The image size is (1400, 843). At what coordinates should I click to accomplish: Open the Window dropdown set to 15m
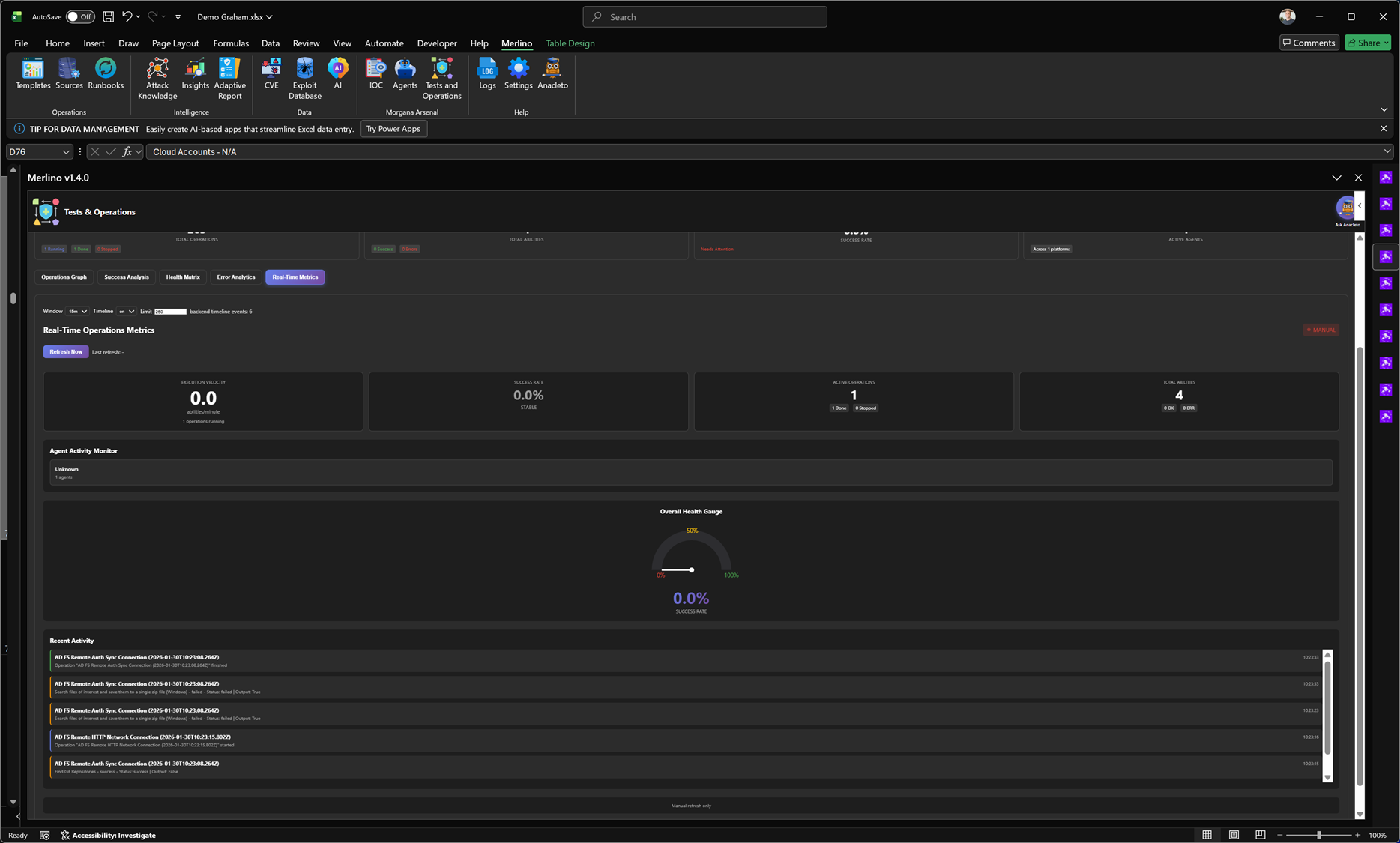coord(77,311)
